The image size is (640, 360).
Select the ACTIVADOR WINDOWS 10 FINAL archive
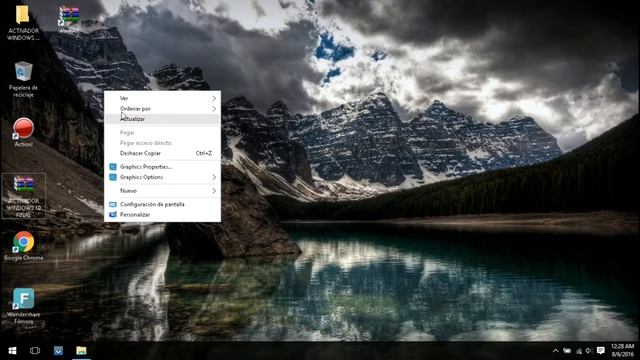(x=24, y=196)
